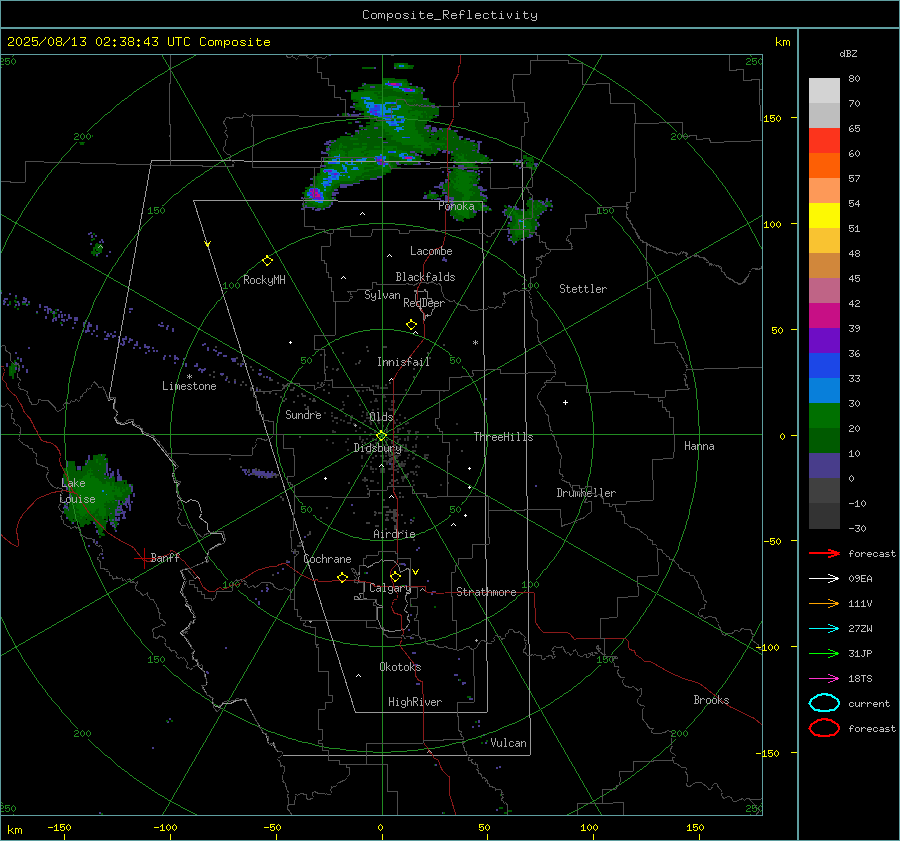Click the Cochrane label
This screenshot has width=900, height=841.
coord(327,559)
